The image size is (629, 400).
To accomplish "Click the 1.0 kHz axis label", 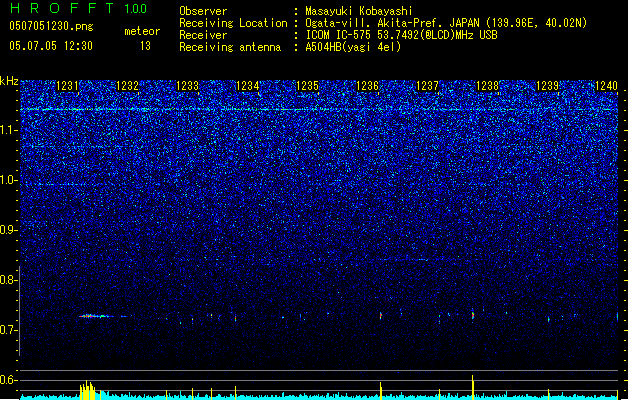I will tap(8, 180).
